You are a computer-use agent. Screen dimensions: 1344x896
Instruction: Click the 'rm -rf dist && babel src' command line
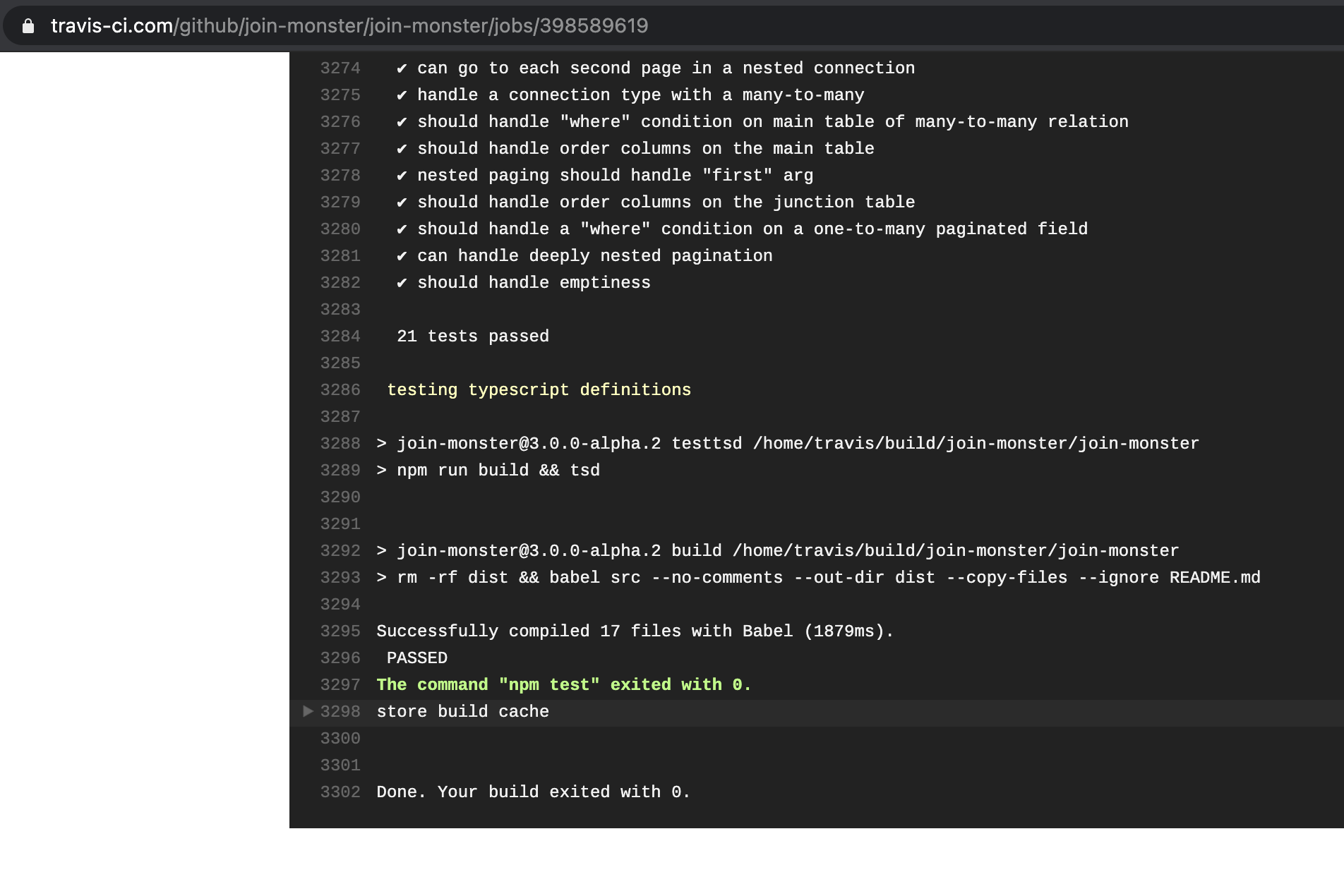tap(819, 578)
